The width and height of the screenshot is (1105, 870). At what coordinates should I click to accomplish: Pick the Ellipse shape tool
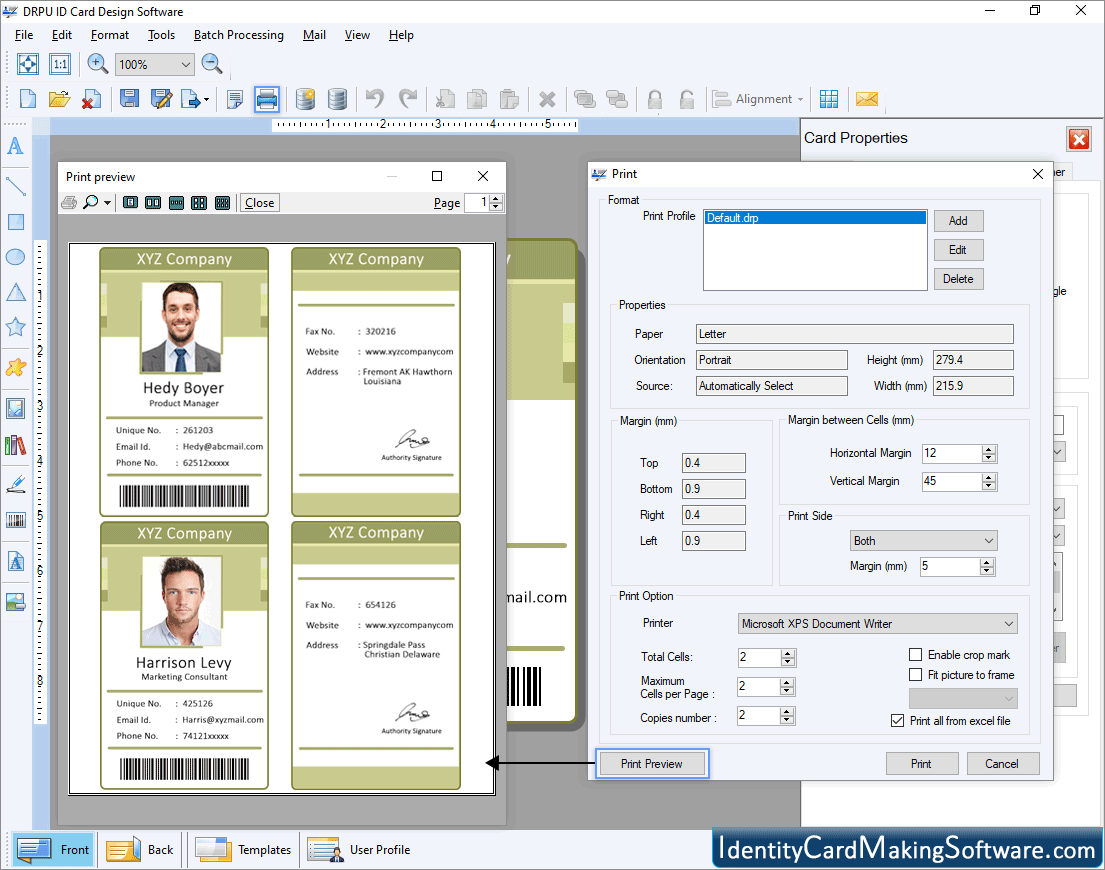pos(15,257)
